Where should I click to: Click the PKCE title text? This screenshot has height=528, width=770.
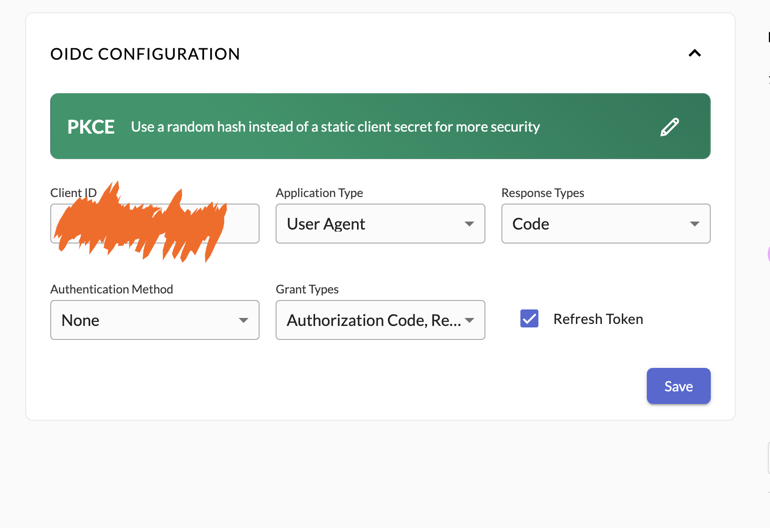coord(91,127)
